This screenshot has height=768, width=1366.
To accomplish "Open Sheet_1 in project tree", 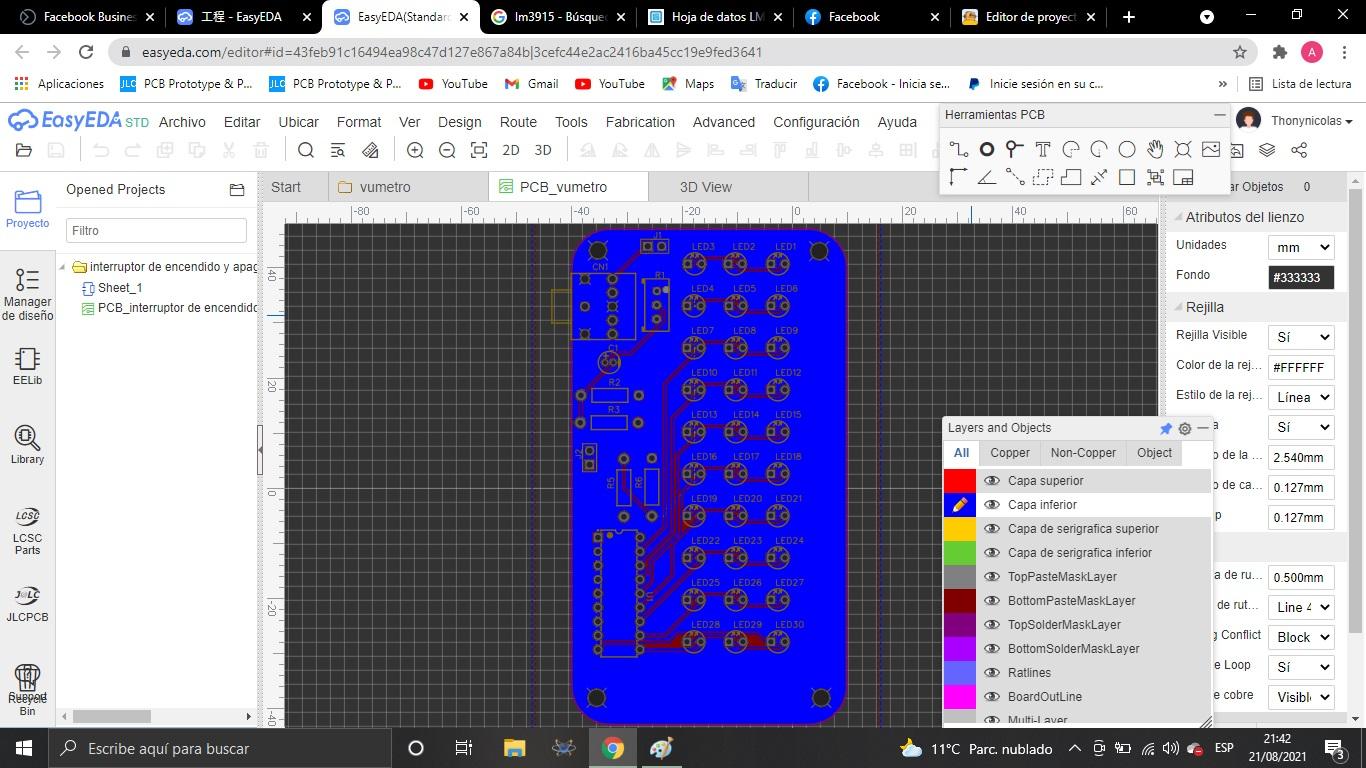I will (x=120, y=288).
